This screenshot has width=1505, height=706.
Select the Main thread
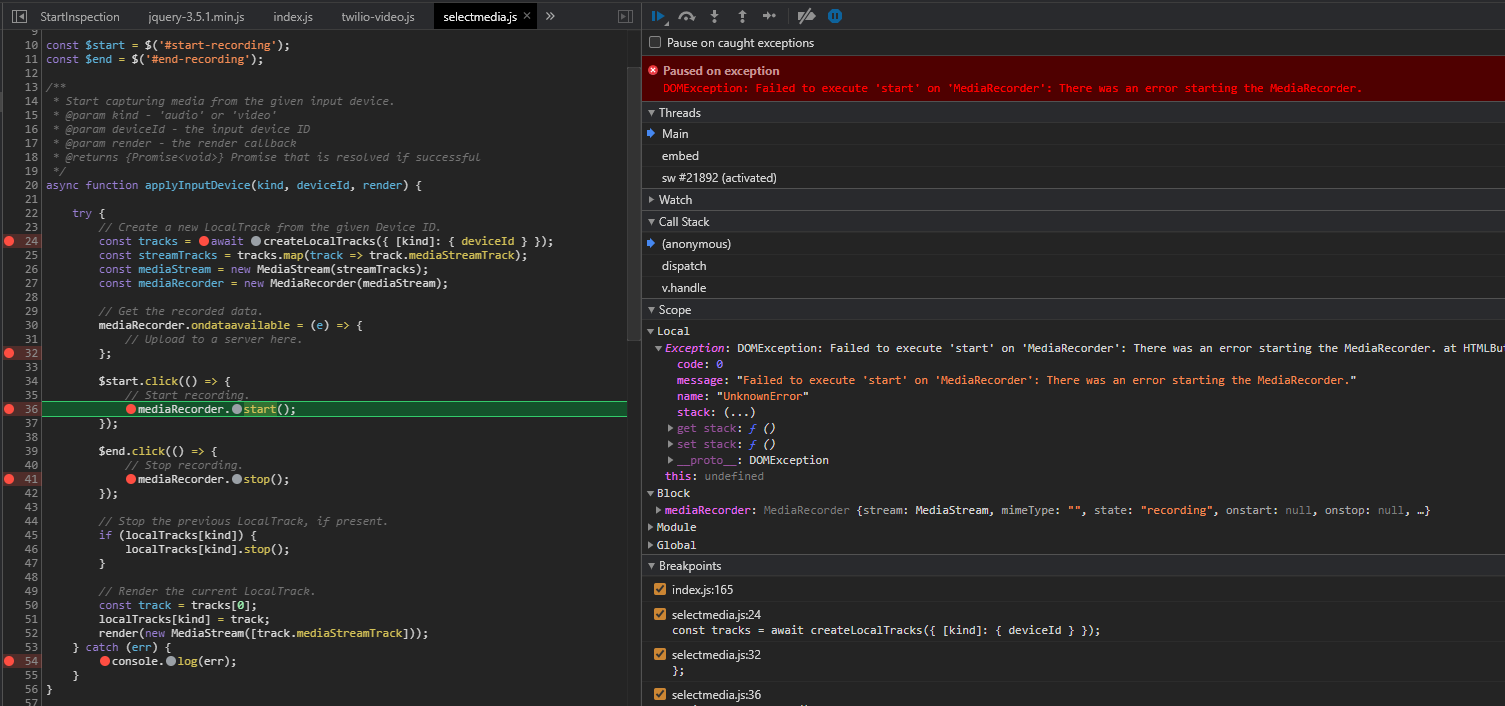click(1073, 134)
